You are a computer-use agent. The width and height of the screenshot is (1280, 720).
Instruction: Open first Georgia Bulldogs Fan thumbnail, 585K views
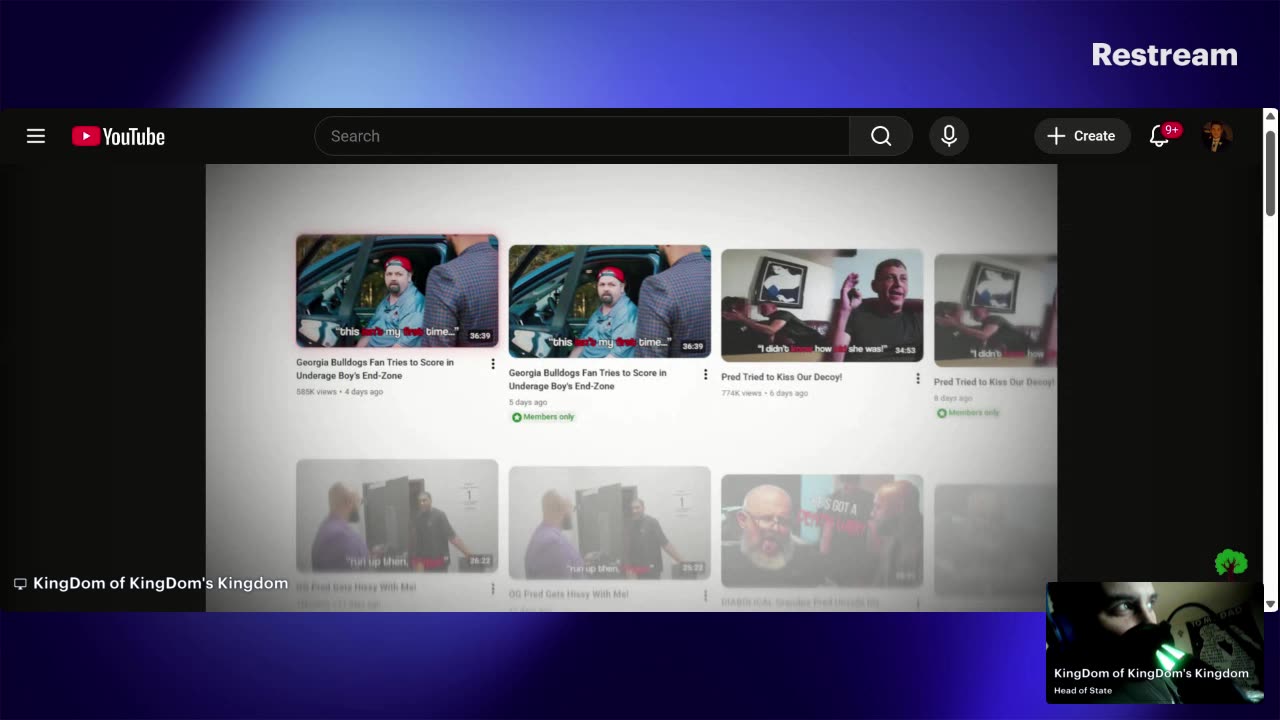pos(397,291)
